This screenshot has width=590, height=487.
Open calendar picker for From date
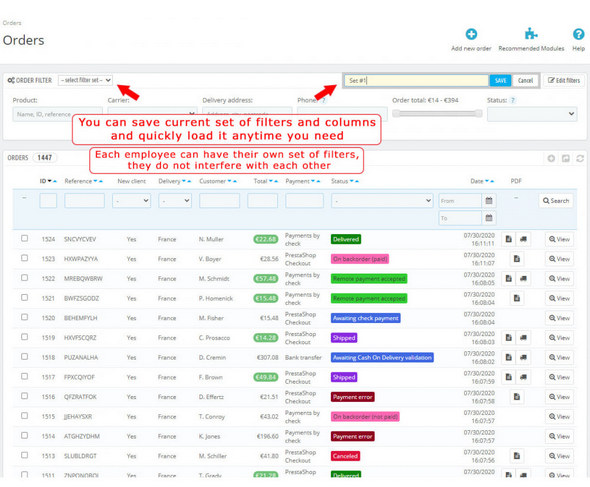[489, 201]
